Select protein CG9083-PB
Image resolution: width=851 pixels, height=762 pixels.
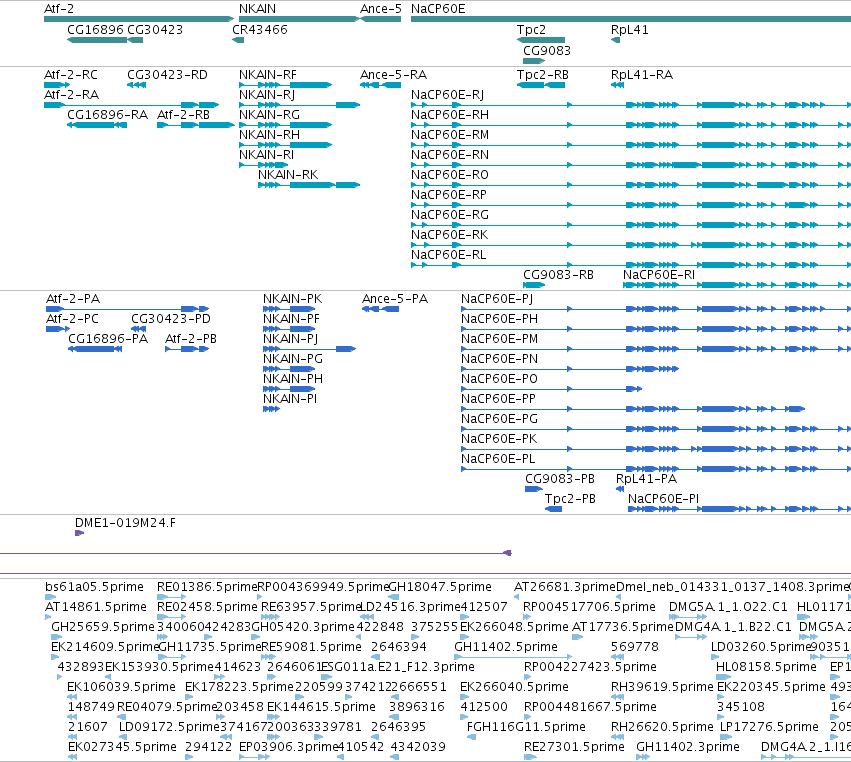[560, 479]
